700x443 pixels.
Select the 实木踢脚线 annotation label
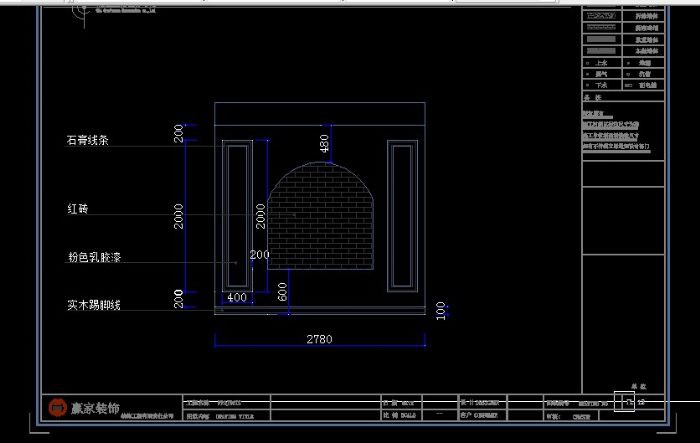[94, 304]
